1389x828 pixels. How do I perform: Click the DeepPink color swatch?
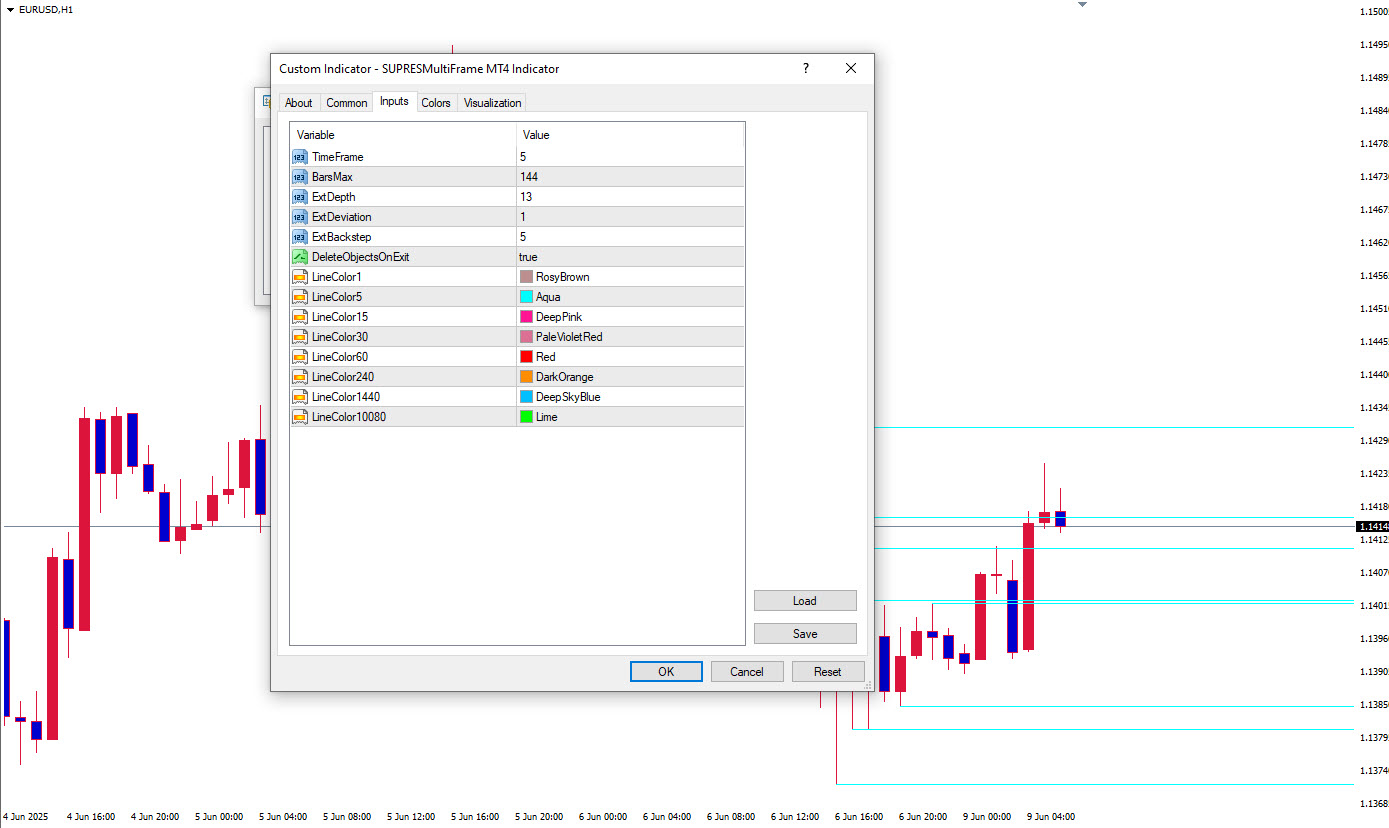coord(526,317)
